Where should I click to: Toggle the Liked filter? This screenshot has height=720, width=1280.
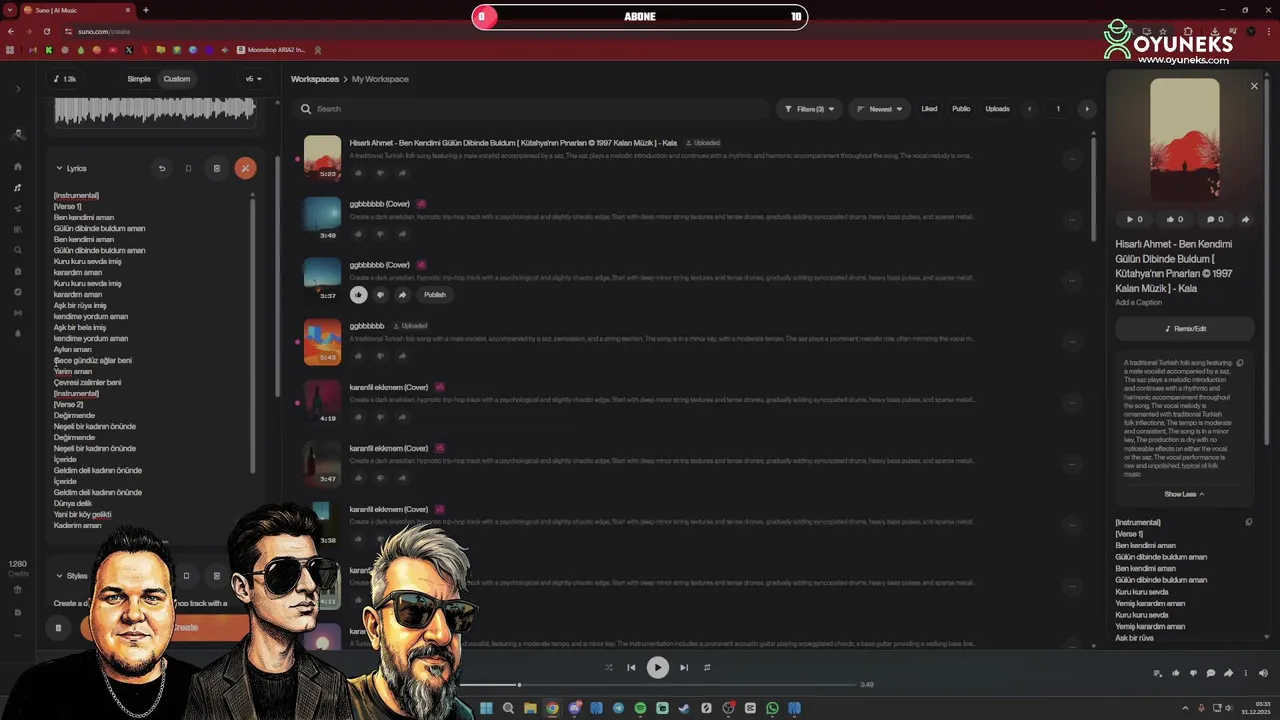(x=929, y=109)
